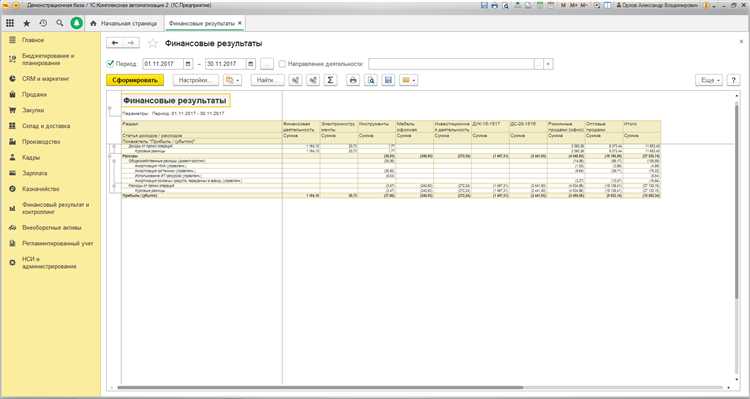
Task: Open report variants dropdown button
Action: (x=232, y=80)
